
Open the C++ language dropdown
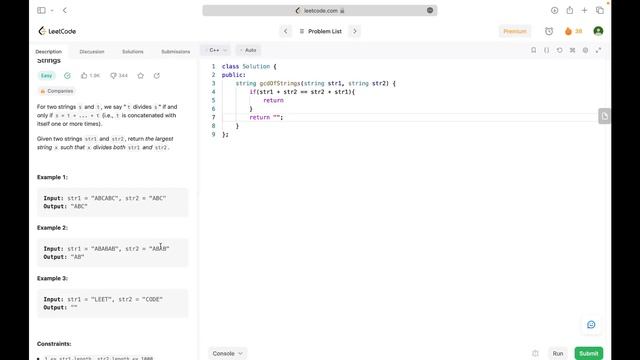click(x=217, y=50)
